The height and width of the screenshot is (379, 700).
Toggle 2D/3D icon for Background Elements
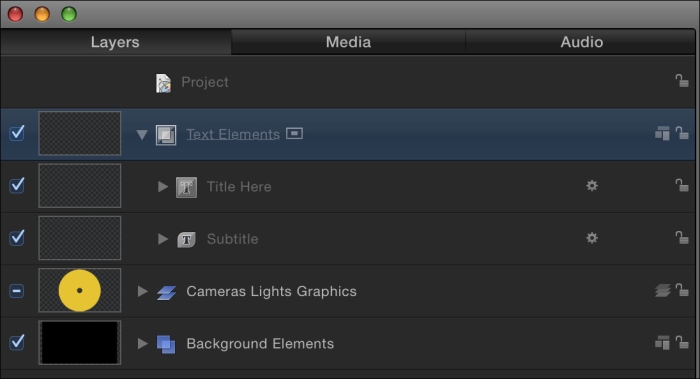click(662, 342)
